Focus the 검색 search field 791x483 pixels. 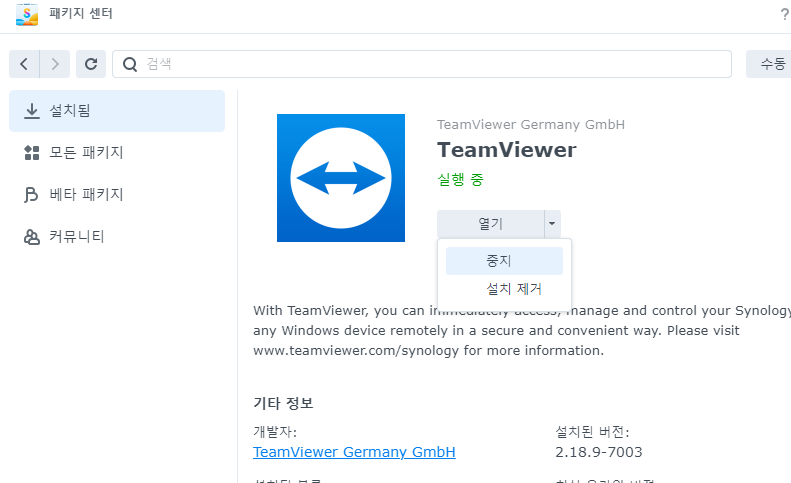[x=422, y=64]
